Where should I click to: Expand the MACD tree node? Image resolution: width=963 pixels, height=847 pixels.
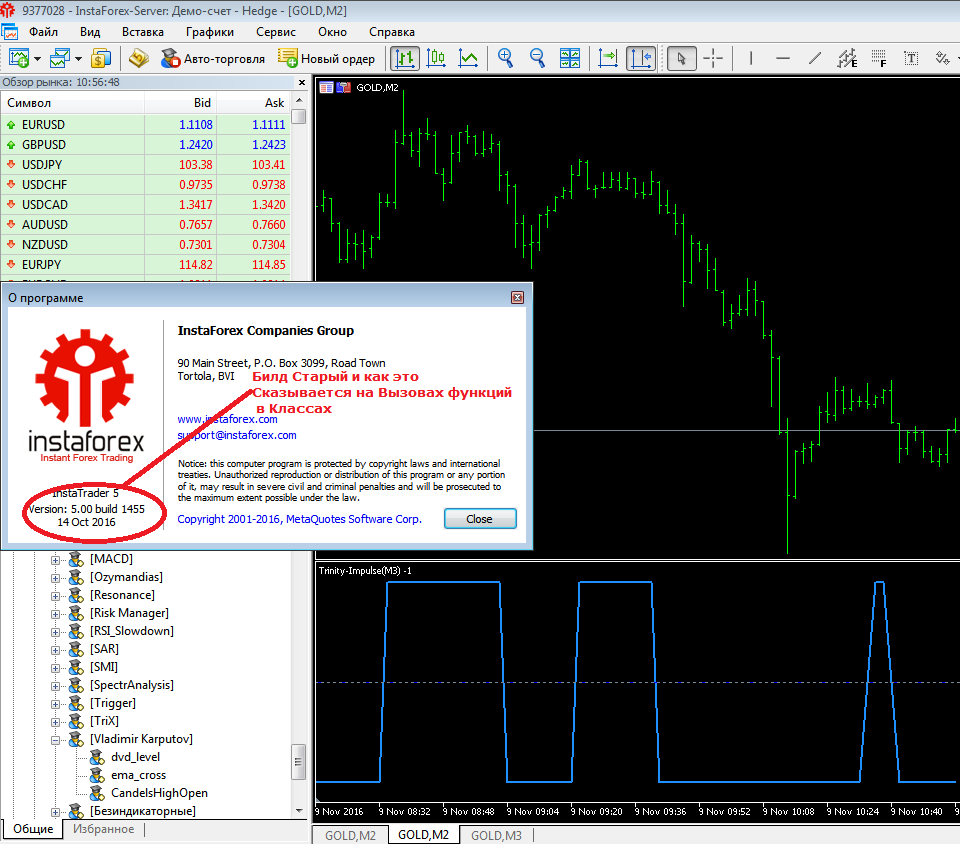pos(57,558)
